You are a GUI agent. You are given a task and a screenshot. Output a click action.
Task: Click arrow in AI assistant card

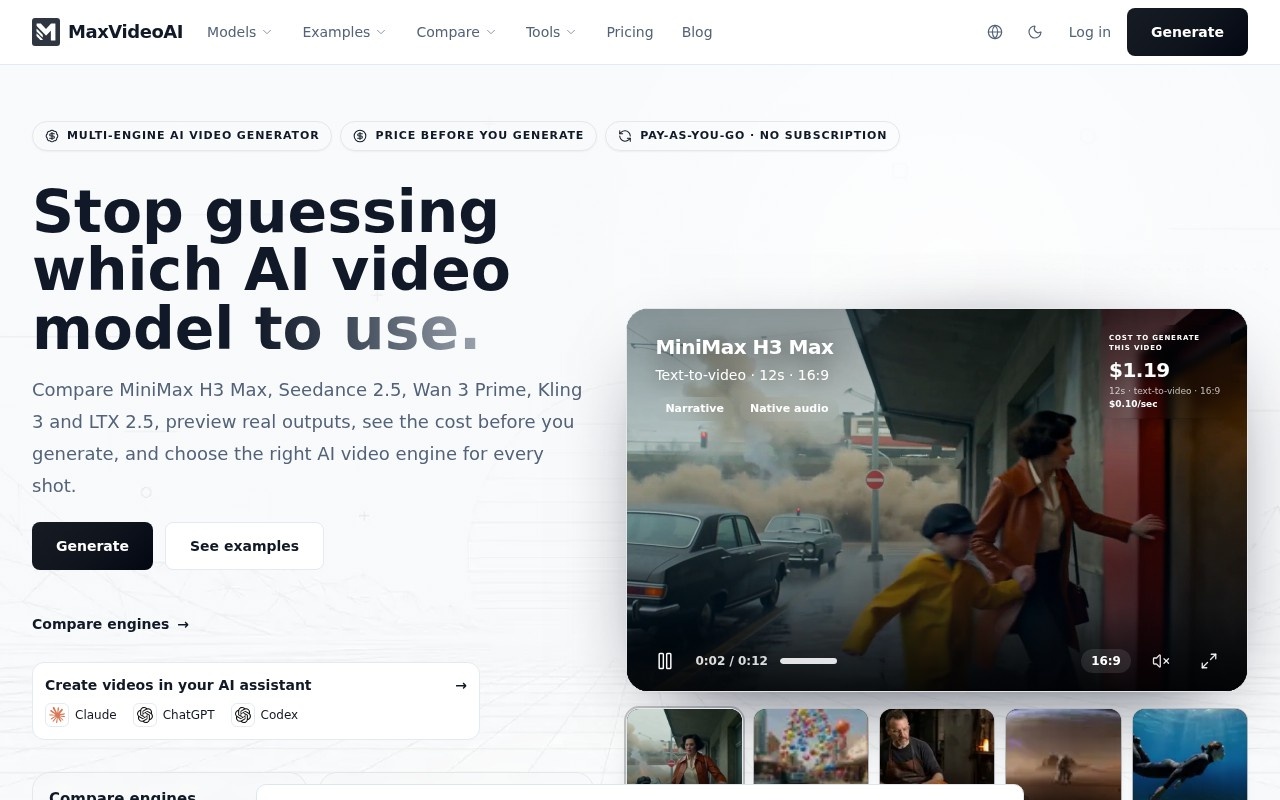461,685
